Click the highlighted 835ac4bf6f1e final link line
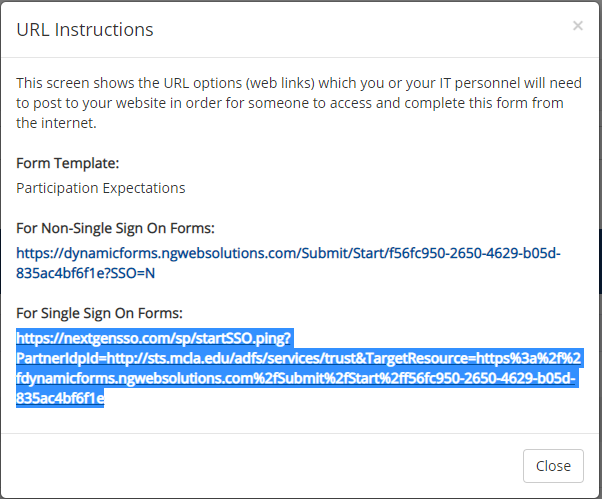This screenshot has height=499, width=602. coord(60,398)
